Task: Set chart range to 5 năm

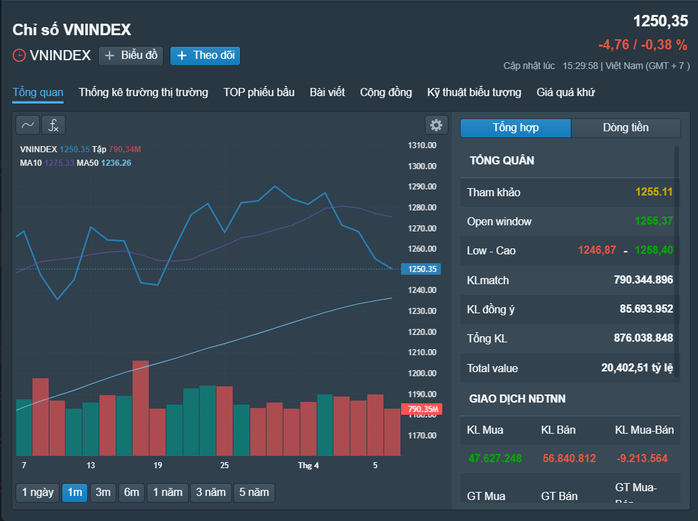Action: [x=254, y=493]
